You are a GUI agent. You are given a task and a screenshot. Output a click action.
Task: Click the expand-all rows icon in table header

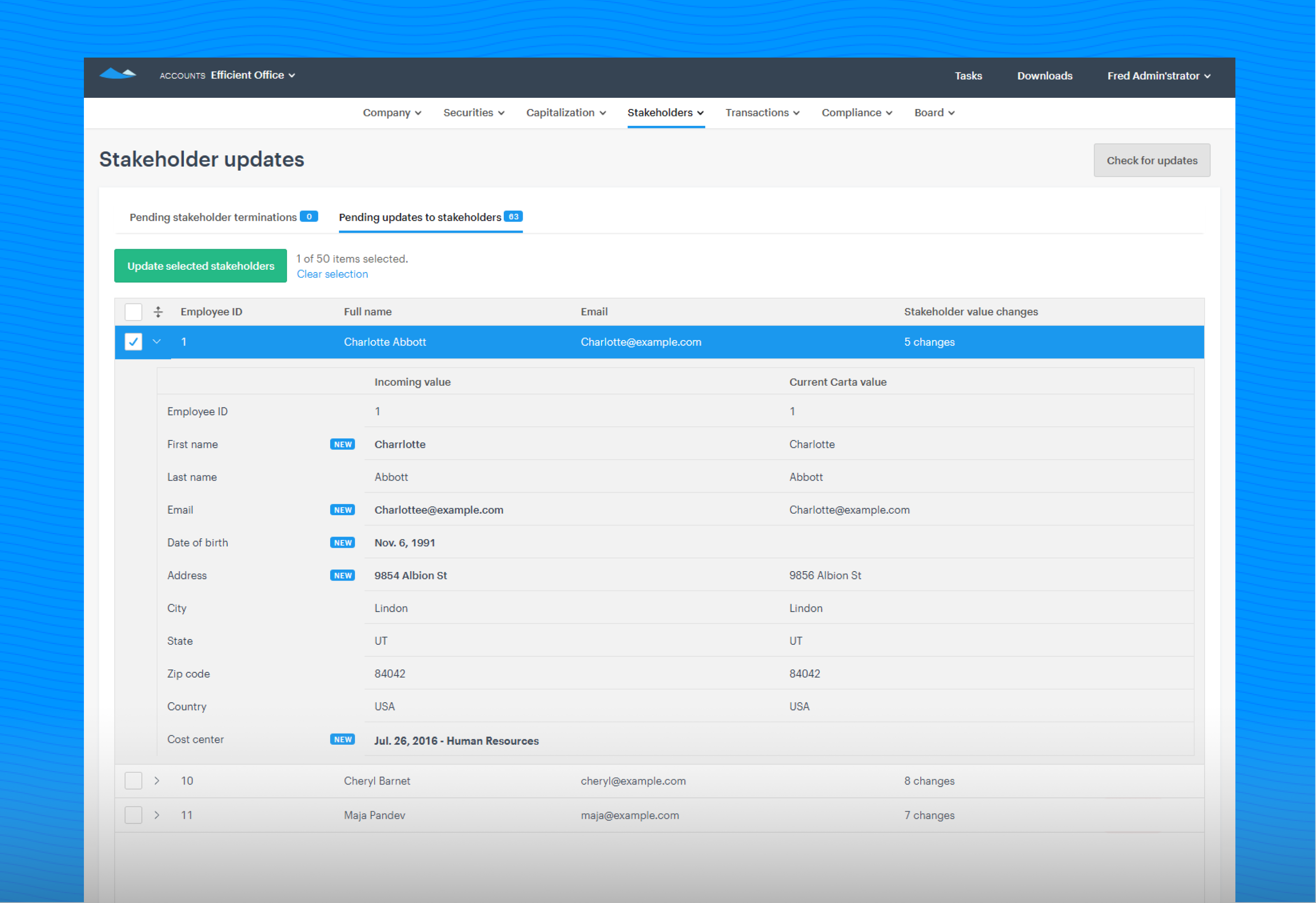(158, 312)
